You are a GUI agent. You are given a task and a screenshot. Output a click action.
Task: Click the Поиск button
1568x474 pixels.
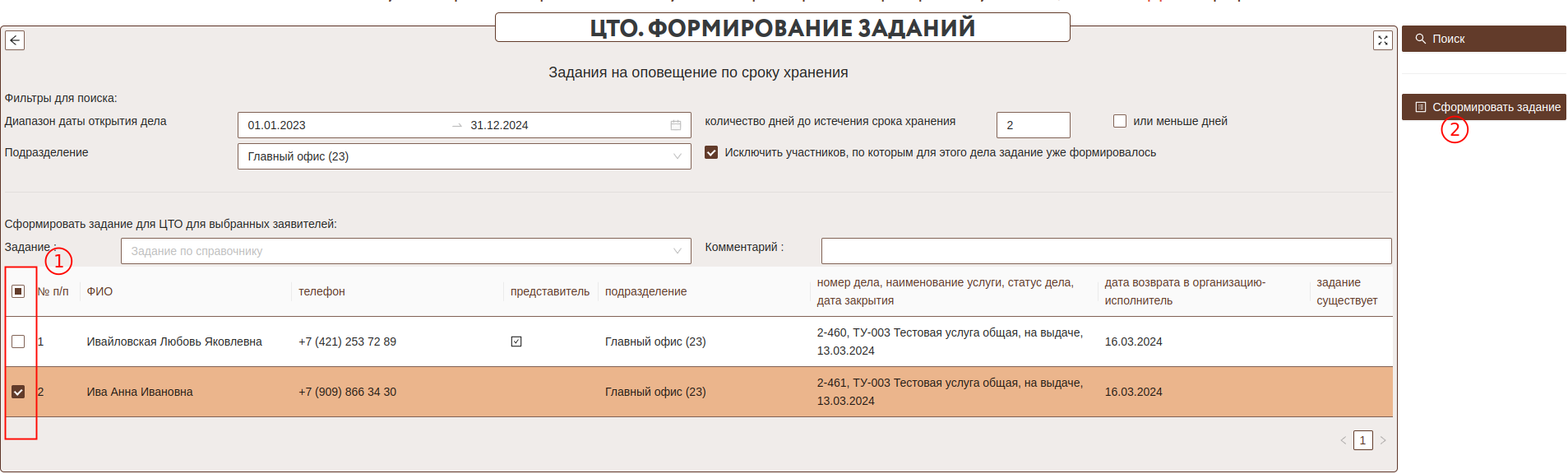point(1482,39)
